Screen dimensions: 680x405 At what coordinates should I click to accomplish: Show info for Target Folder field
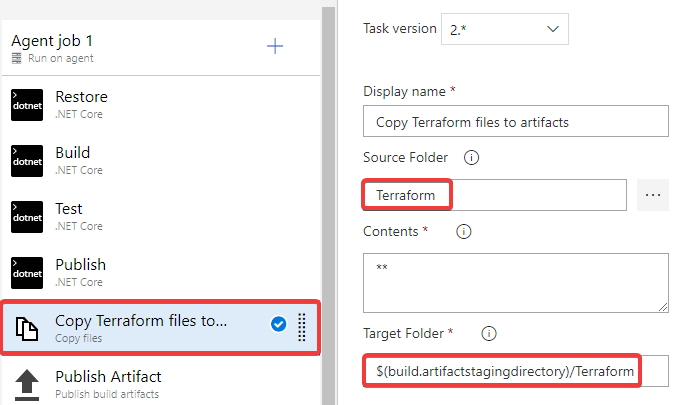[489, 333]
